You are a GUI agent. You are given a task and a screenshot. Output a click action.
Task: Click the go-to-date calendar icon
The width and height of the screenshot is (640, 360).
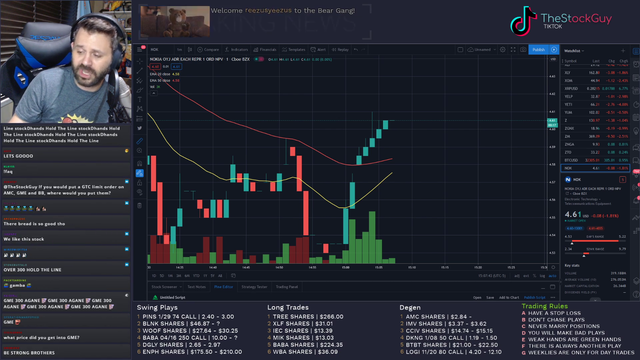233,276
